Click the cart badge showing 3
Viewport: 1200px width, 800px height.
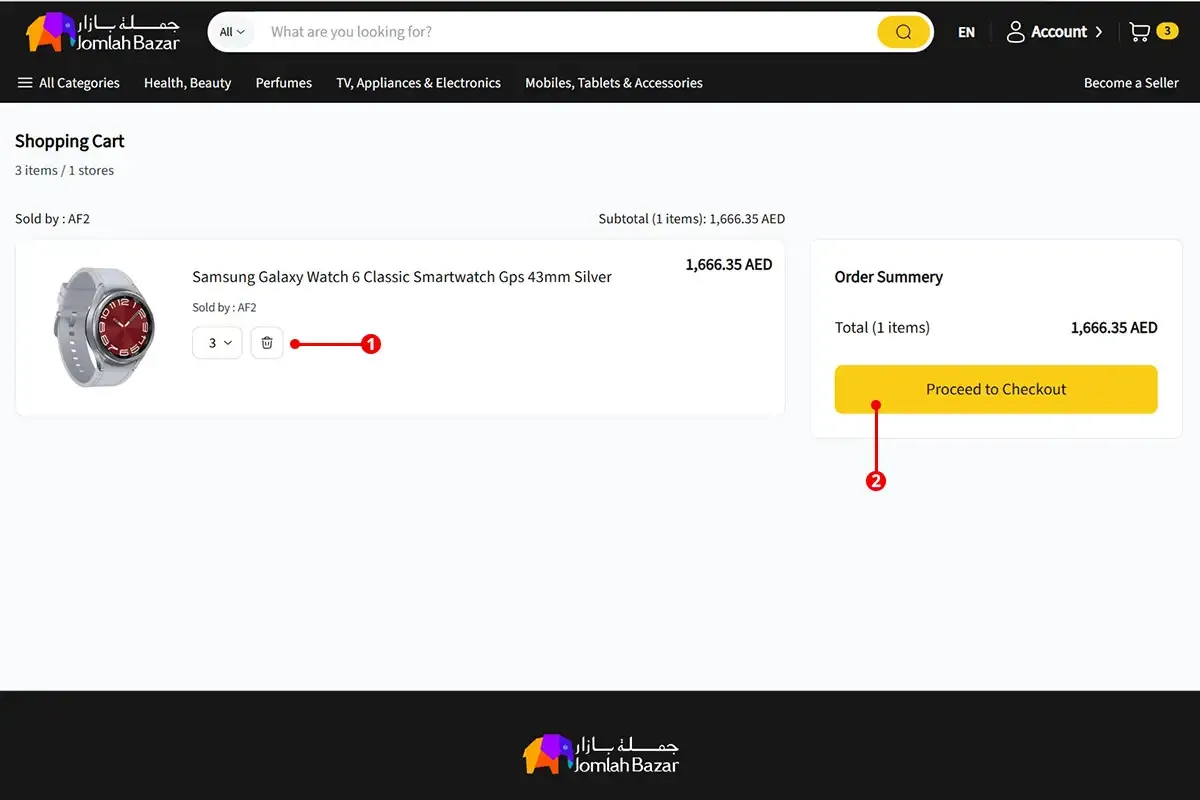(x=1166, y=31)
